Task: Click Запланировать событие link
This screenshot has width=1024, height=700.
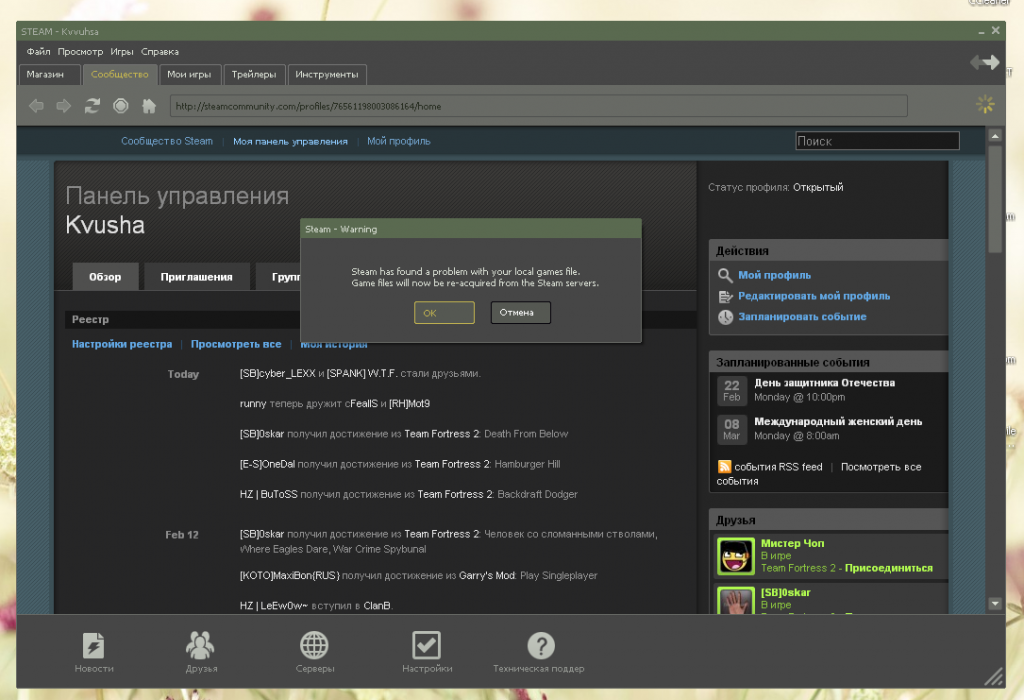Action: coord(803,317)
